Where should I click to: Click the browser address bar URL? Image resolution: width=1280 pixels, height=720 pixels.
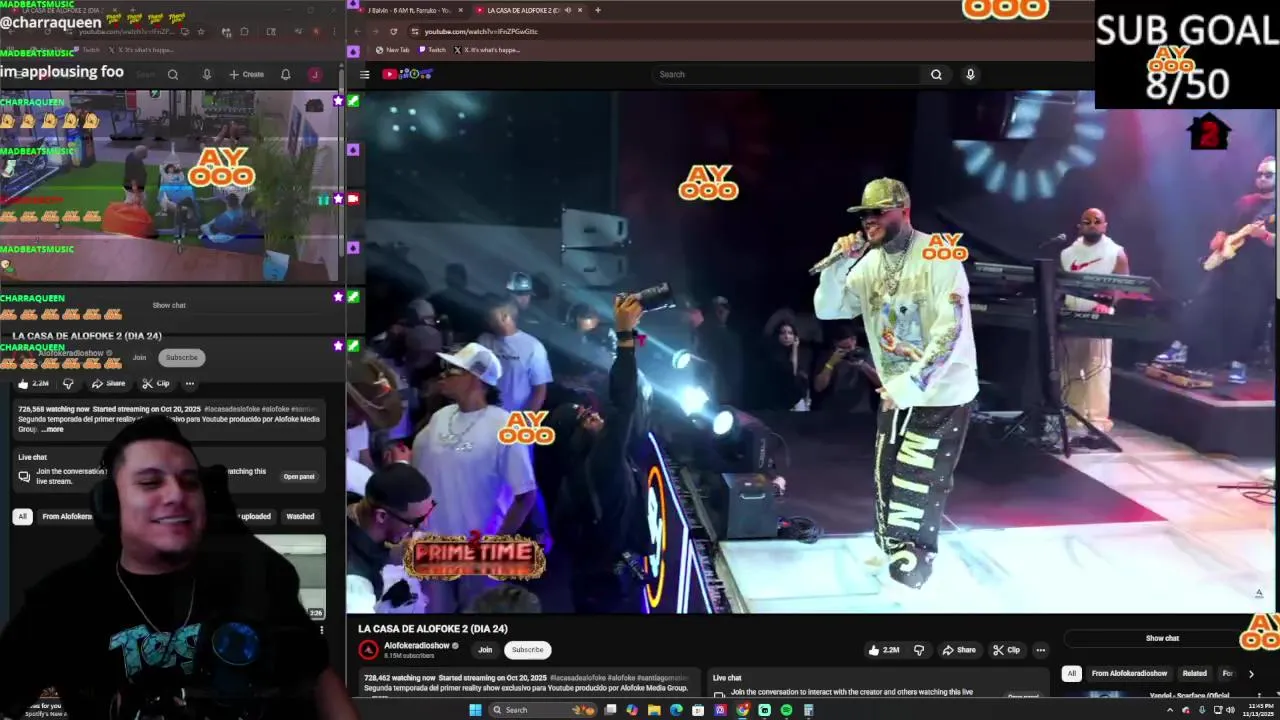pos(481,31)
